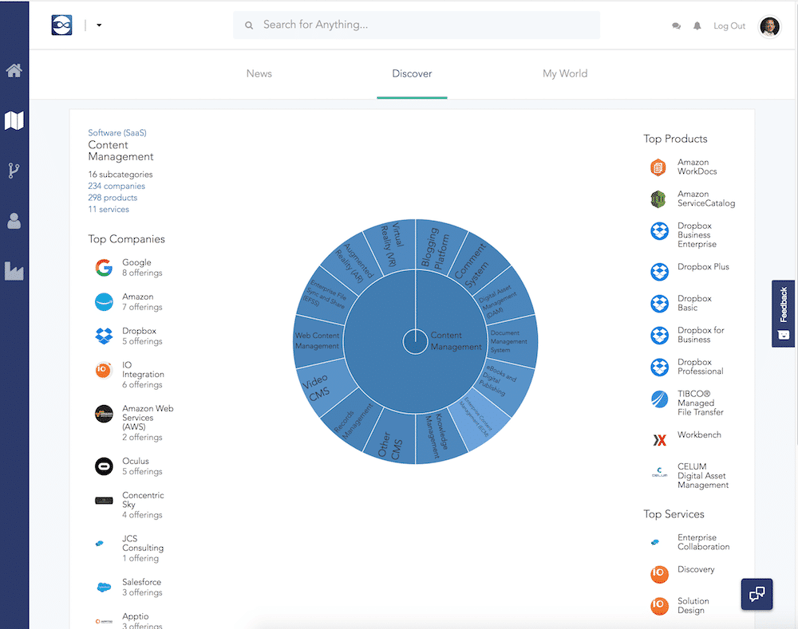Expand the dropdown caret beside the logo
This screenshot has height=629, width=798.
pos(99,25)
